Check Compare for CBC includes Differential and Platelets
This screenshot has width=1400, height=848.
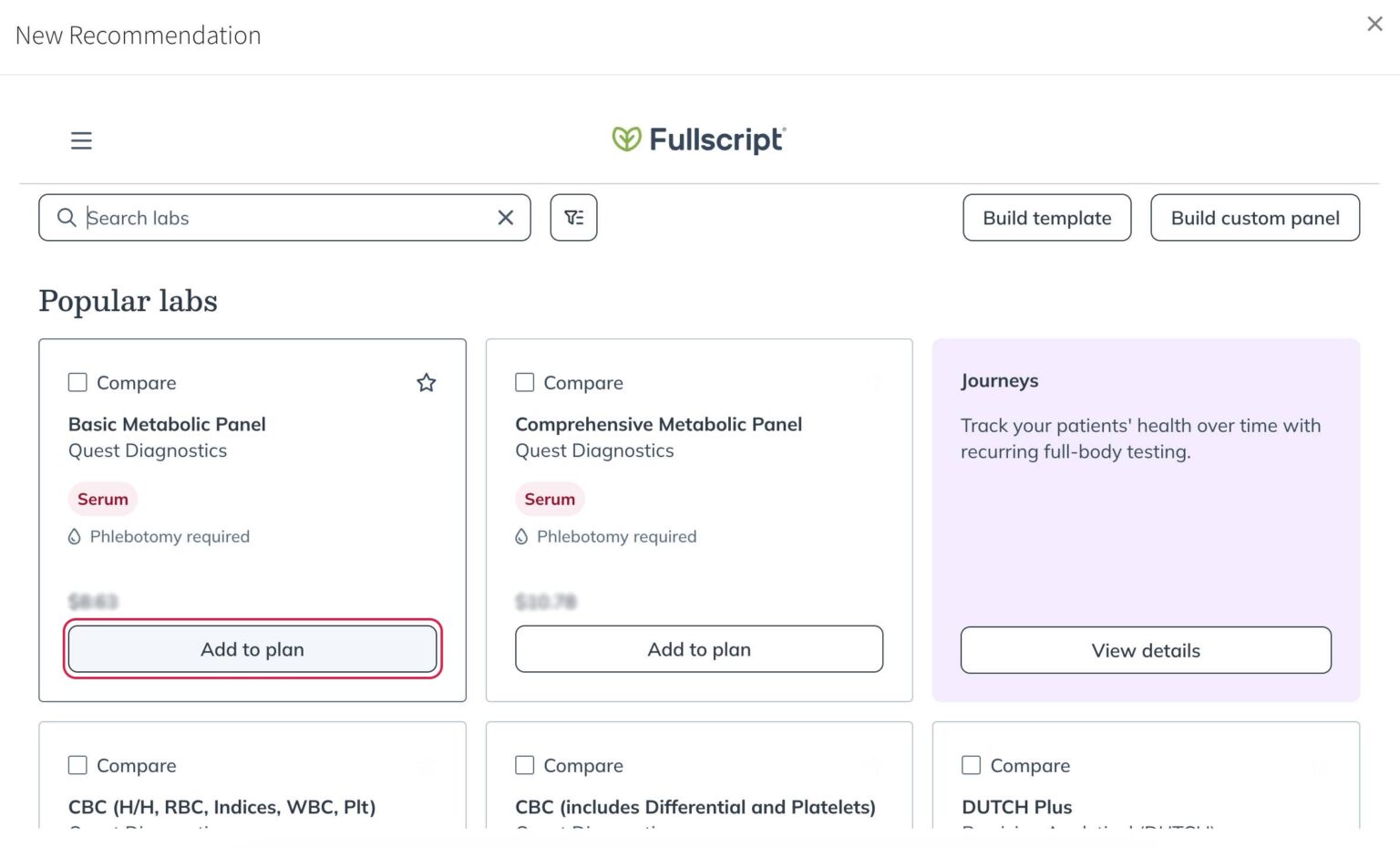click(x=524, y=765)
